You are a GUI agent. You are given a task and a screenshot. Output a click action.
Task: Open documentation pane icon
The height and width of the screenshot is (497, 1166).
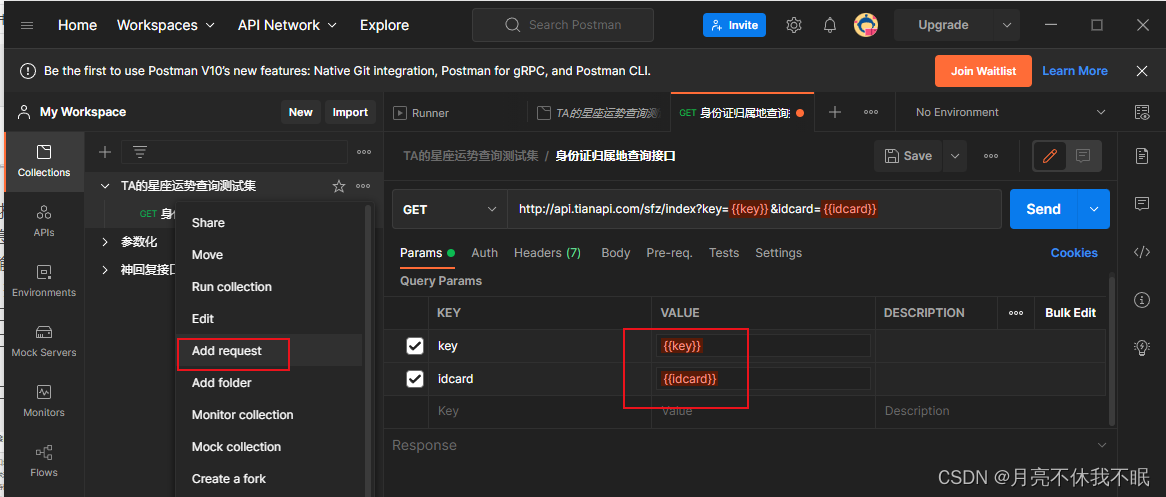click(x=1142, y=156)
